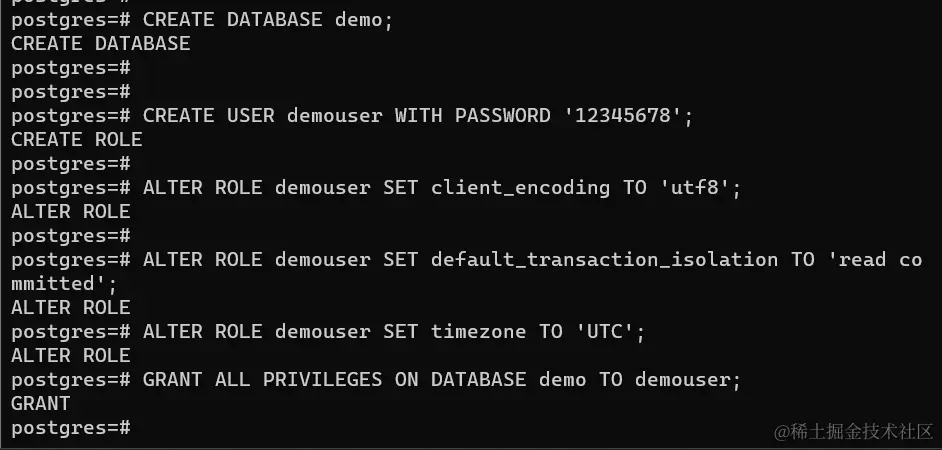Click the default_transaction_isolation parameter text
This screenshot has height=450, width=942.
click(604, 260)
